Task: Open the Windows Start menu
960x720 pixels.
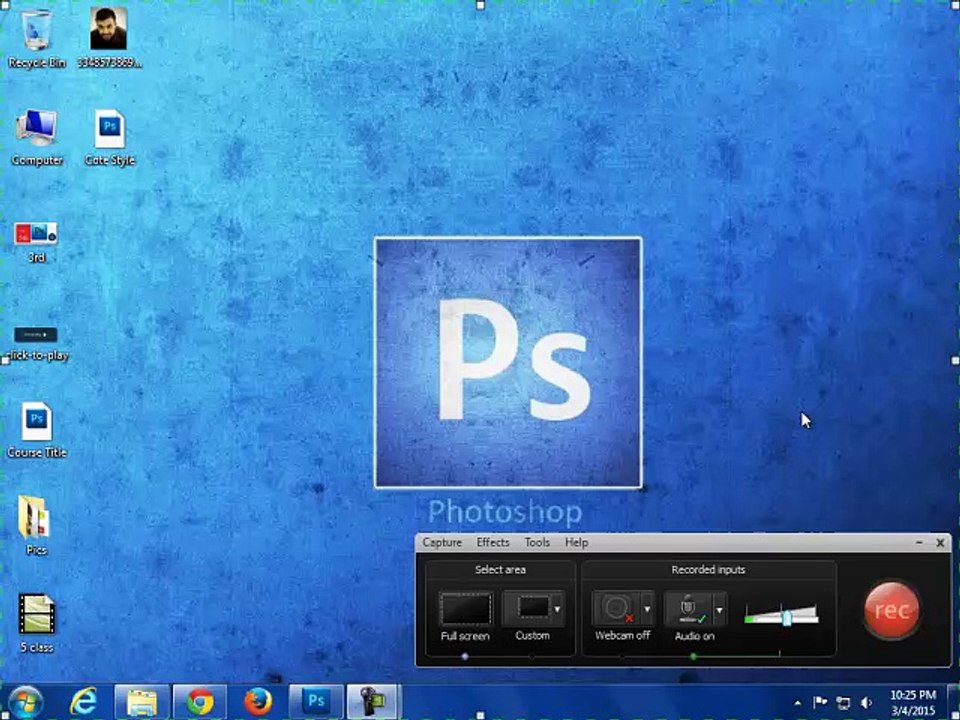Action: (x=24, y=702)
